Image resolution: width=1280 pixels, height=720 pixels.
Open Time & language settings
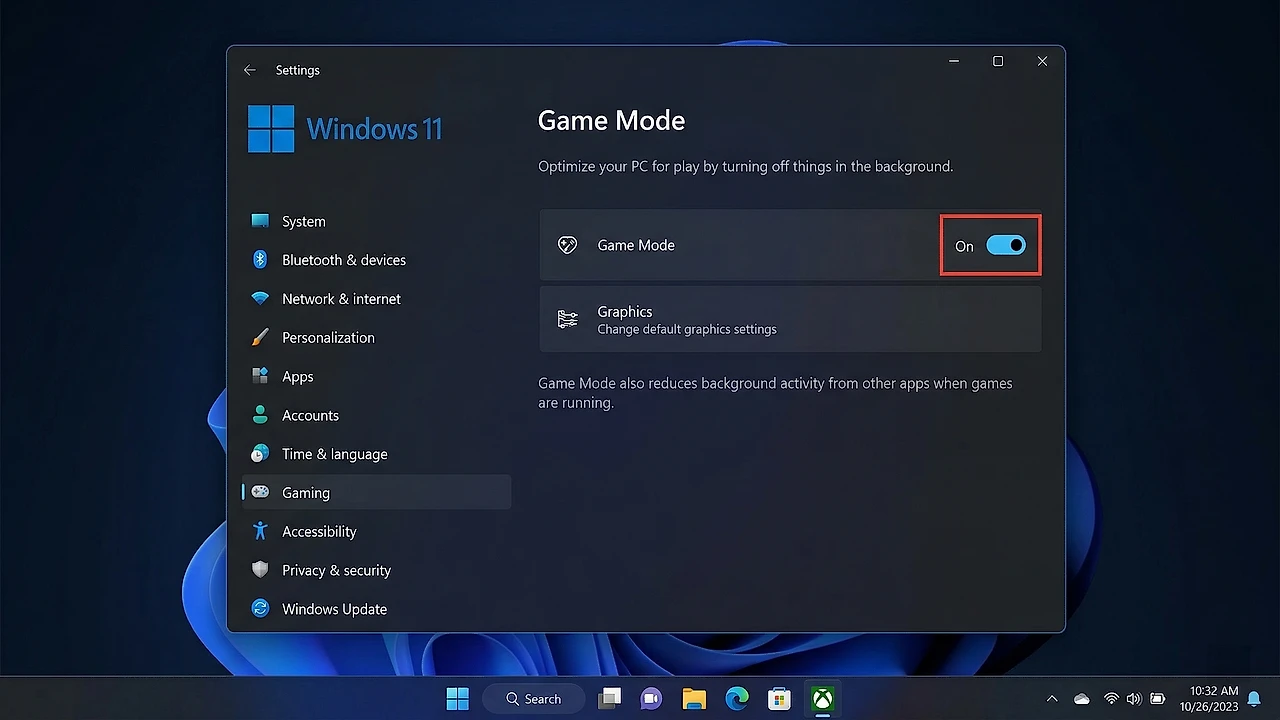coord(334,454)
